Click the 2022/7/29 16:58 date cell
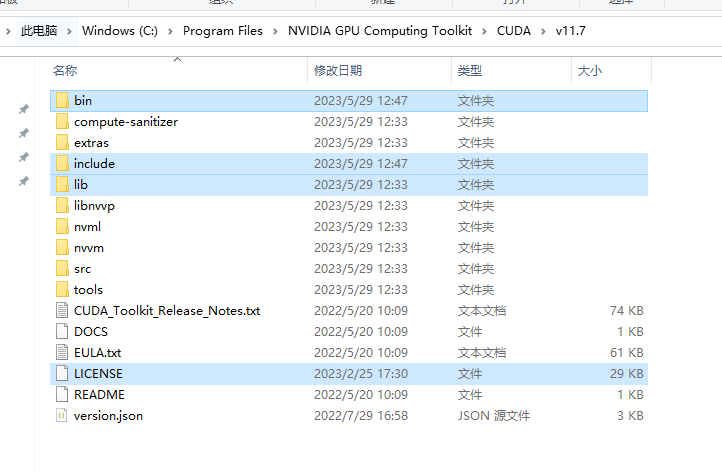The width and height of the screenshot is (722, 472). [x=361, y=416]
